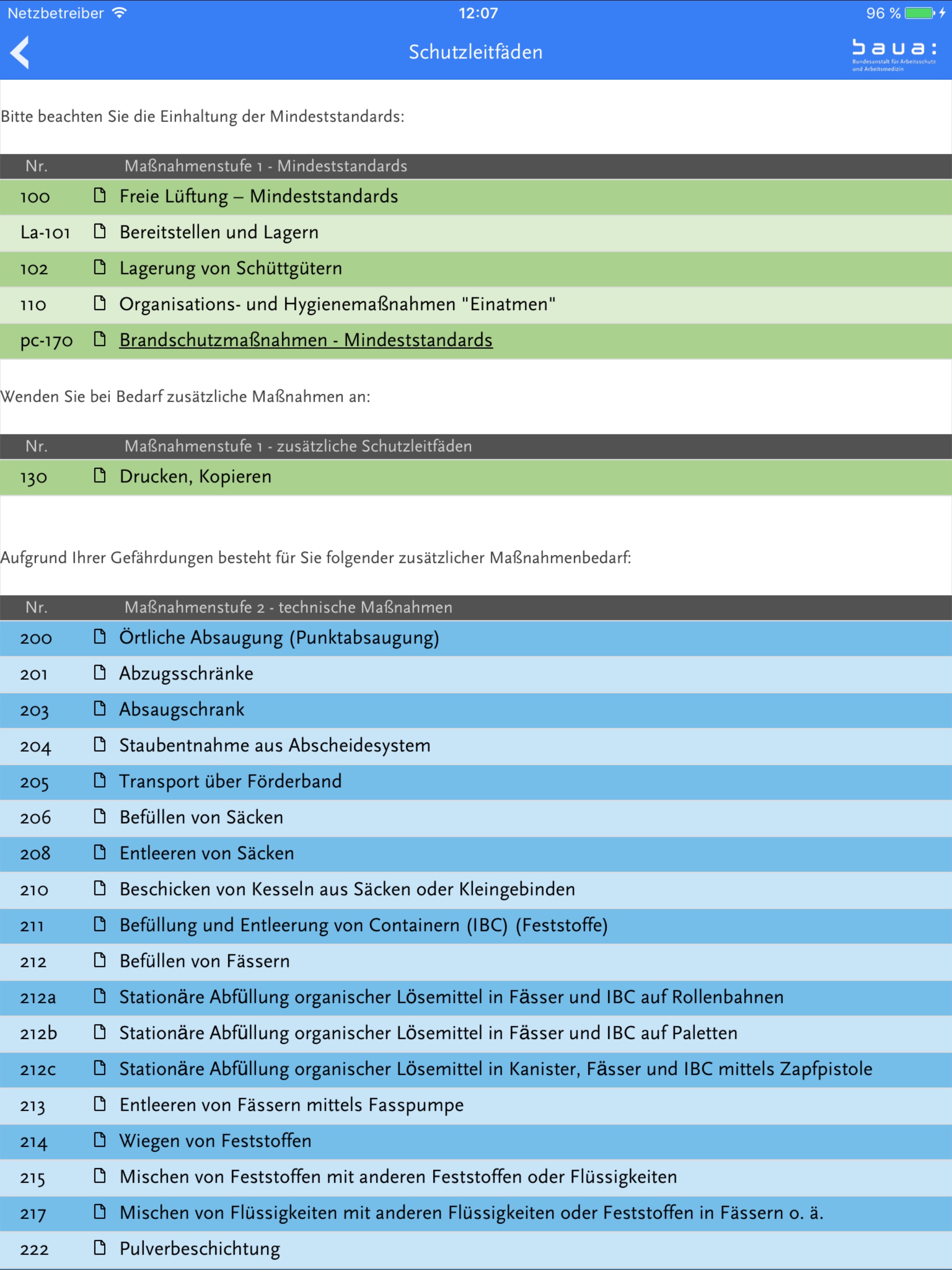Tap the back arrow in header
Viewport: 952px width, 1270px height.
(20, 52)
